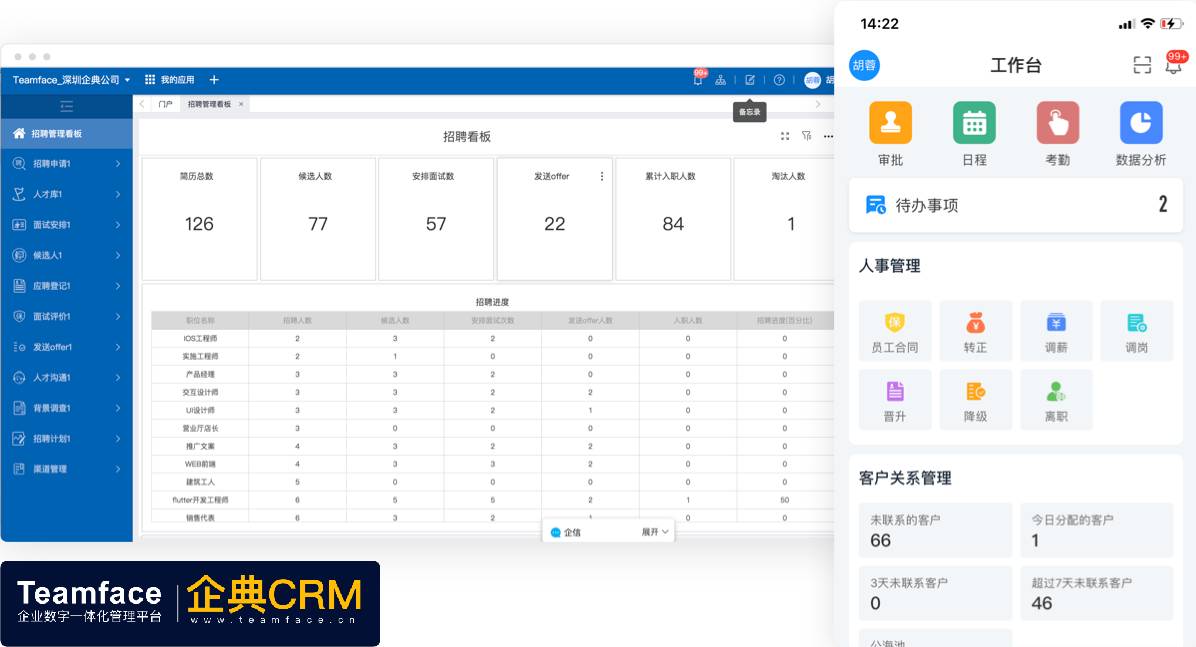Click the 面试评价1 sidebar icon
Screen dimensions: 1196x647
coord(19,316)
